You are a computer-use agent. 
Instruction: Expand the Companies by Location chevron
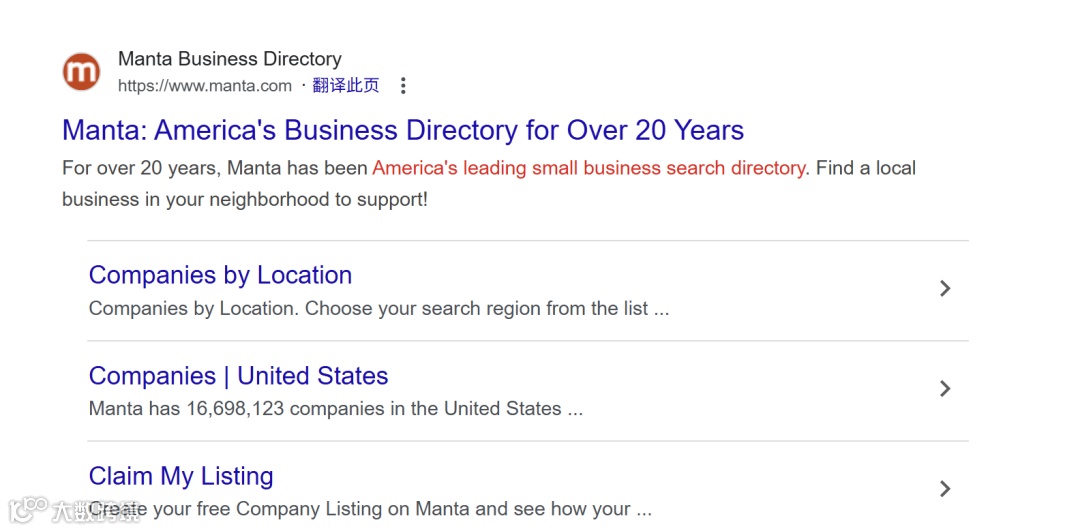(x=945, y=289)
